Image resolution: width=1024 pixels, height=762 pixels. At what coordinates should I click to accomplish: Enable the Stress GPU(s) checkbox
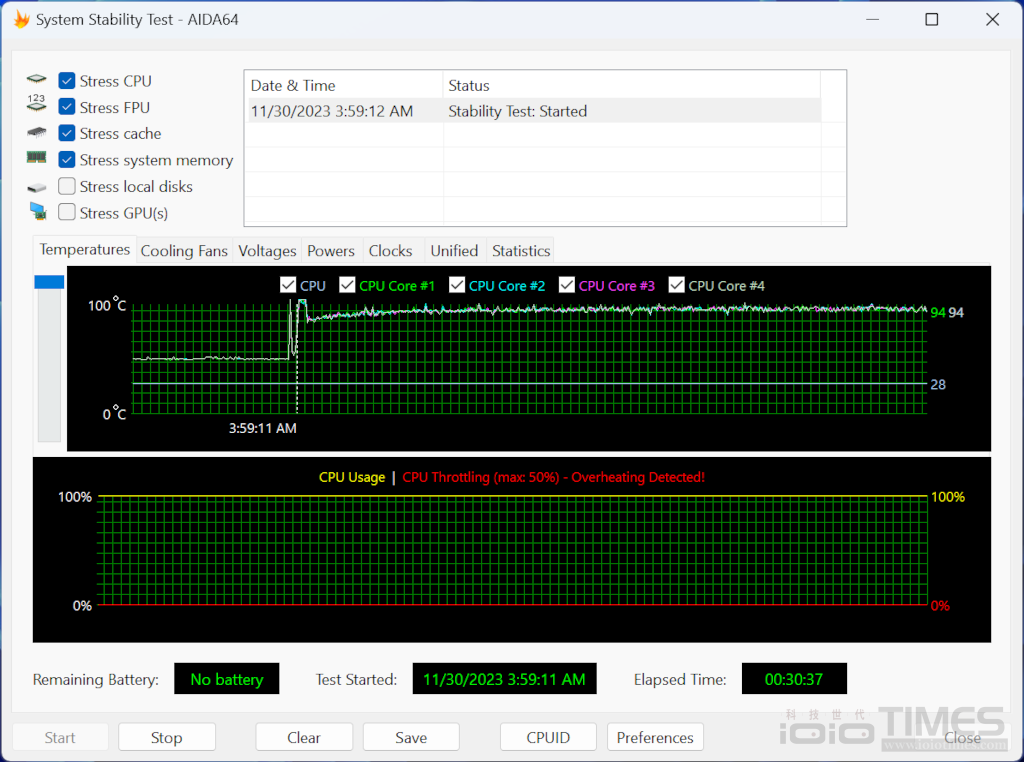coord(67,212)
